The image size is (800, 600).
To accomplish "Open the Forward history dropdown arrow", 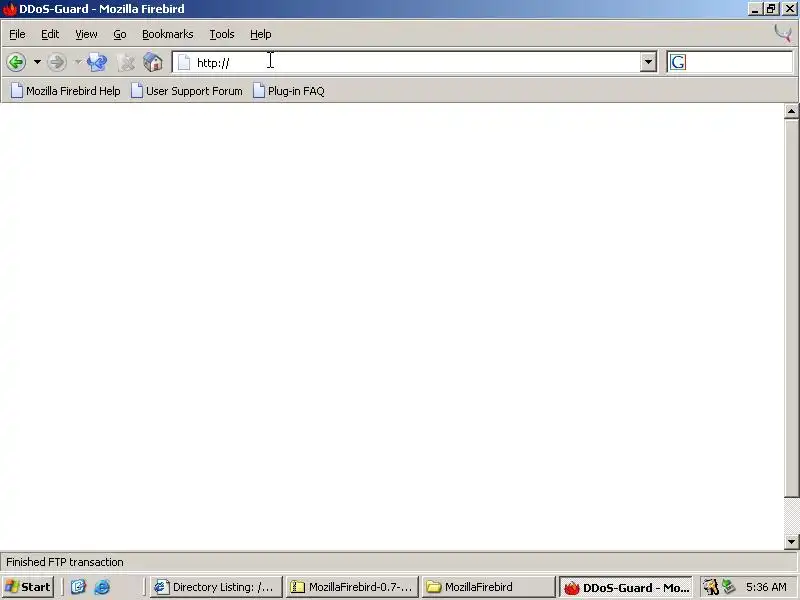I will coord(78,62).
